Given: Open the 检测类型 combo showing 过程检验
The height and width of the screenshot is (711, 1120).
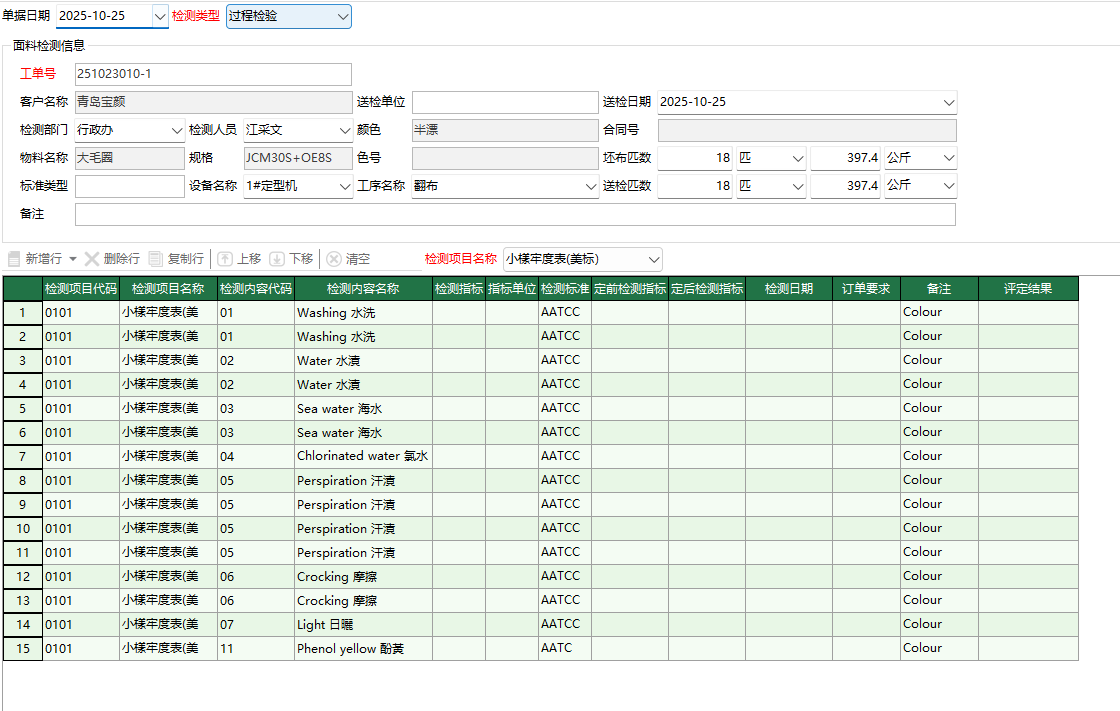Looking at the screenshot, I should 341,16.
